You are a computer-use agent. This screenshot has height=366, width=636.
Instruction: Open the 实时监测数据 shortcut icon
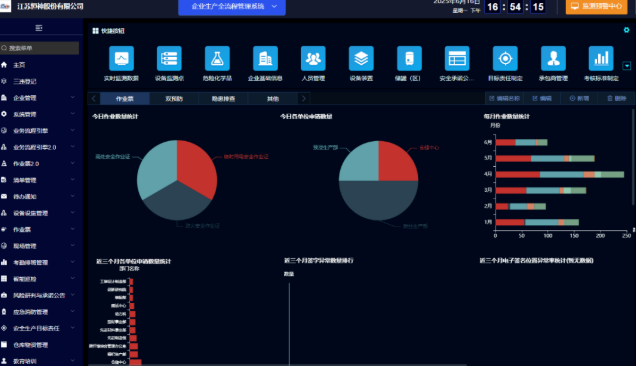pos(121,58)
